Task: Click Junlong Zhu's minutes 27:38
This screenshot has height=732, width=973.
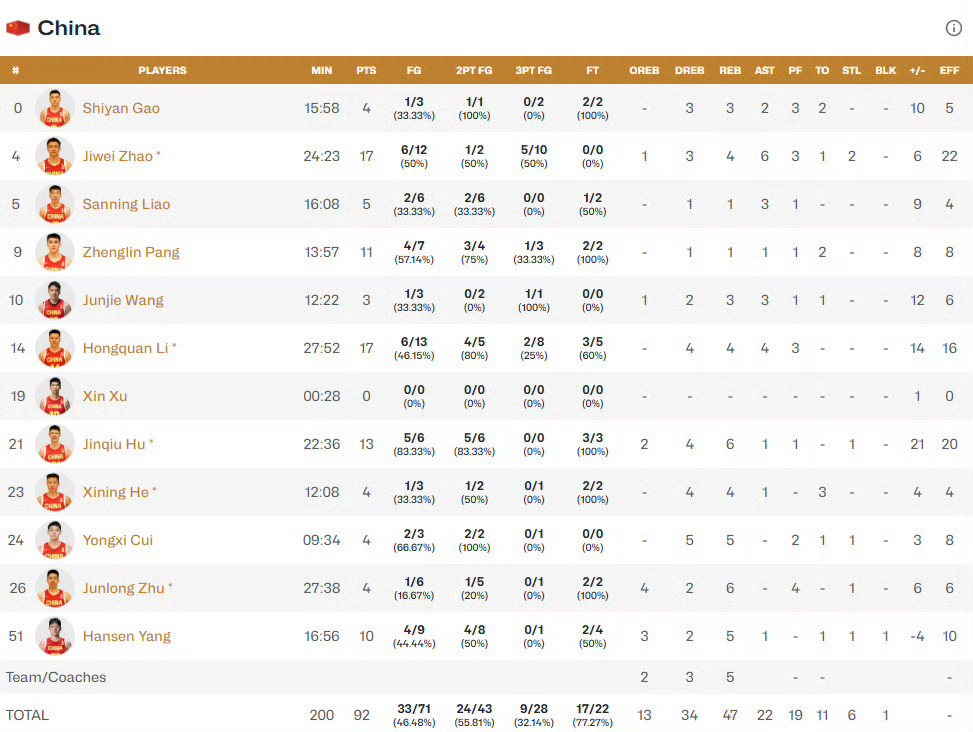Action: point(321,588)
